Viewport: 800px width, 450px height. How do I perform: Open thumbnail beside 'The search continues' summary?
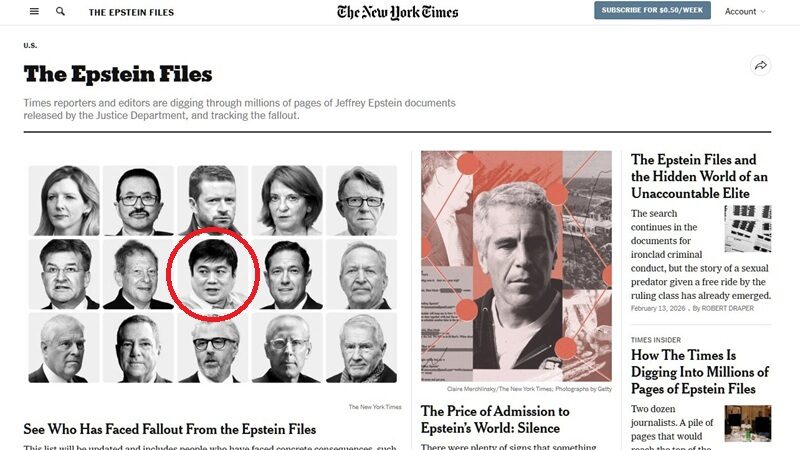click(747, 229)
